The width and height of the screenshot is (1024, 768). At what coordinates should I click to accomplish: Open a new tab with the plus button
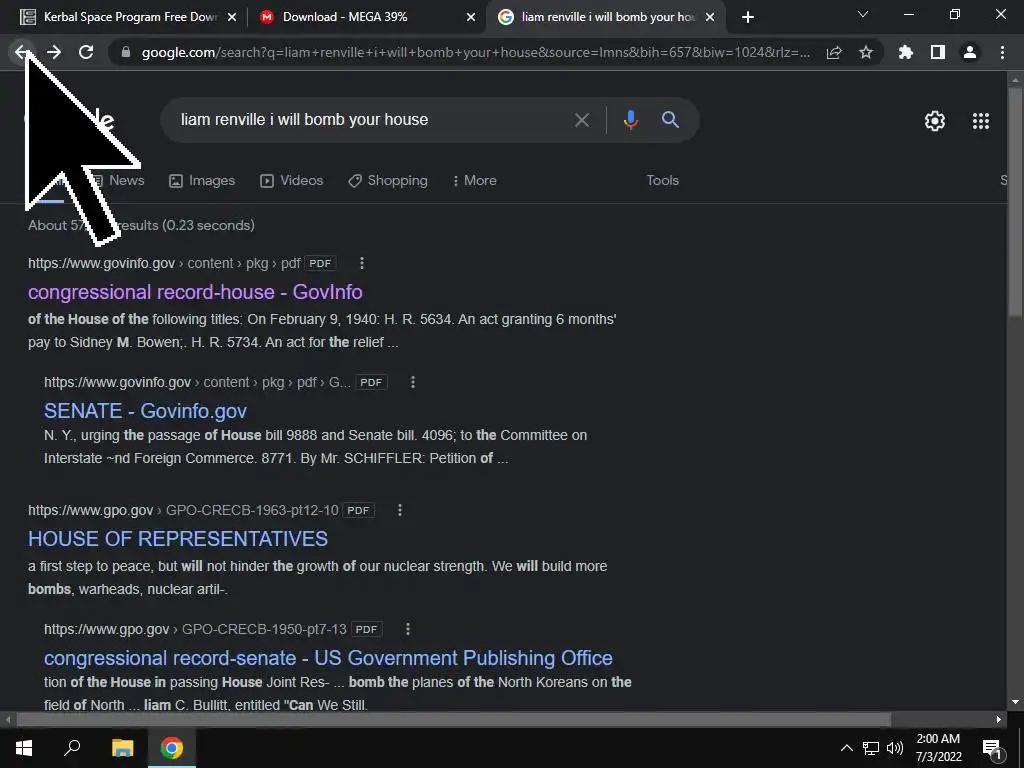(748, 18)
